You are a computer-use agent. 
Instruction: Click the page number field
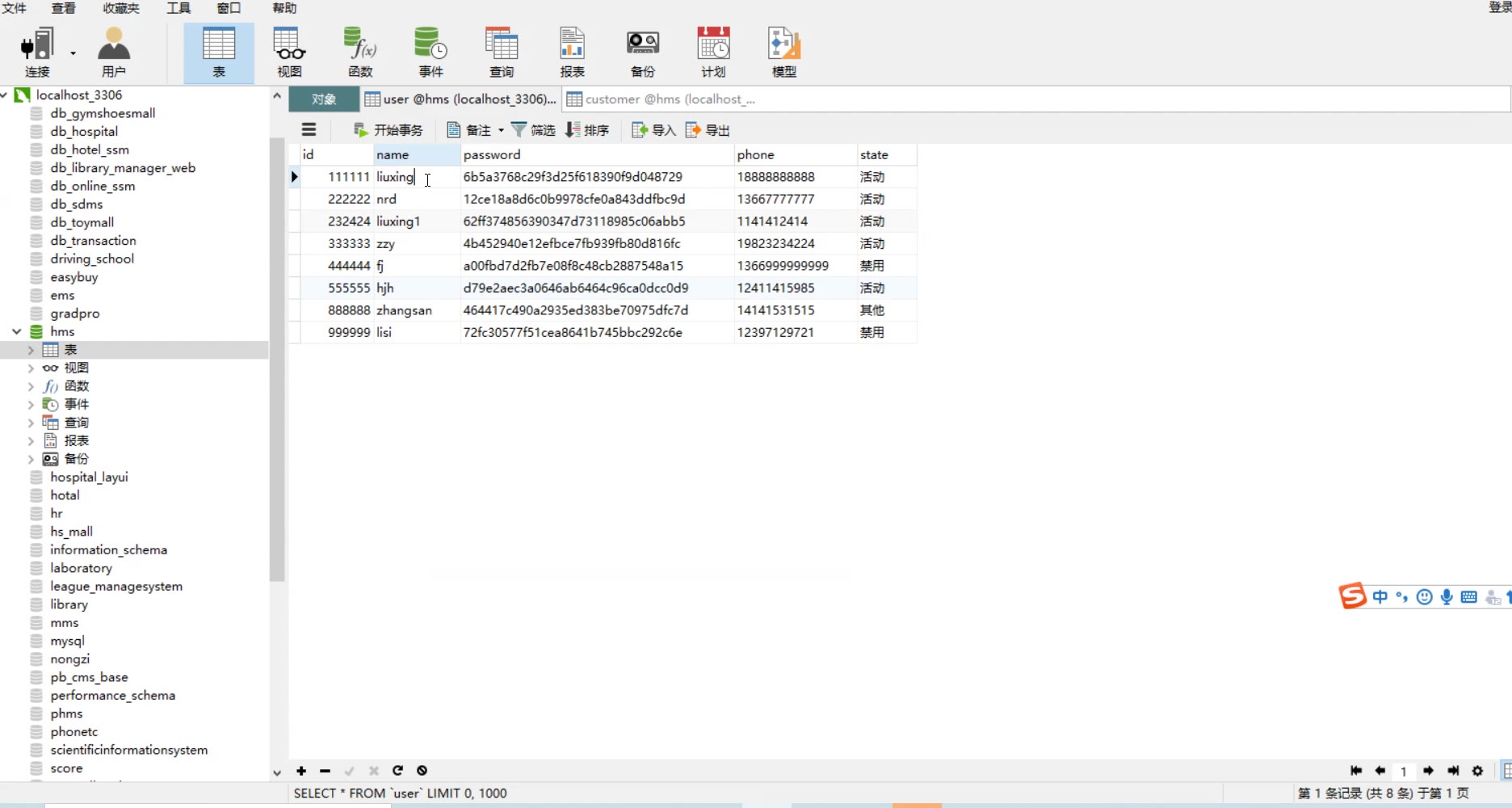pyautogui.click(x=1404, y=772)
